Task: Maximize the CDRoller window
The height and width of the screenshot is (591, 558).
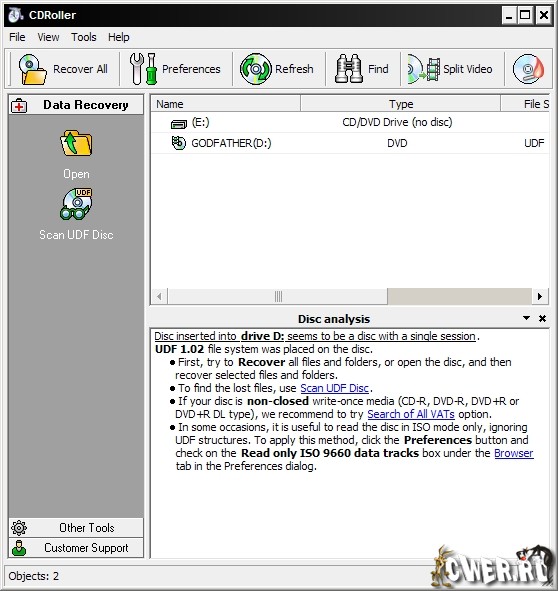Action: coord(525,15)
